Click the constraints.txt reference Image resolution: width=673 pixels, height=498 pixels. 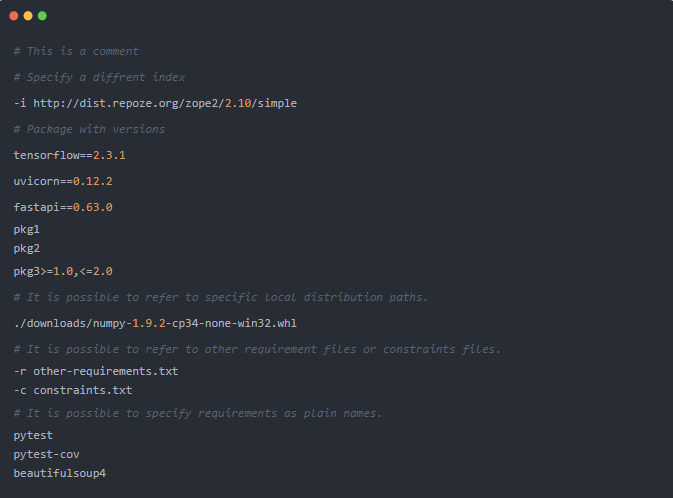point(82,390)
